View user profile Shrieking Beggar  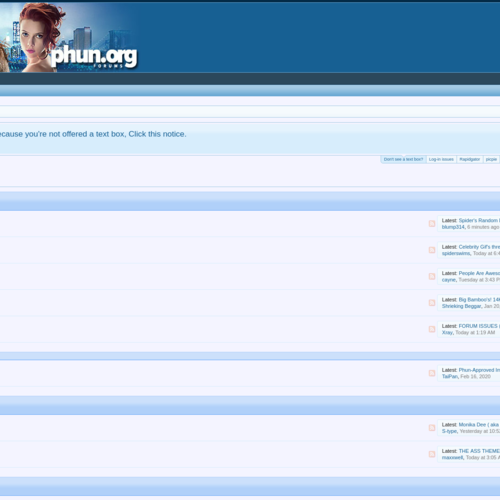(462, 306)
